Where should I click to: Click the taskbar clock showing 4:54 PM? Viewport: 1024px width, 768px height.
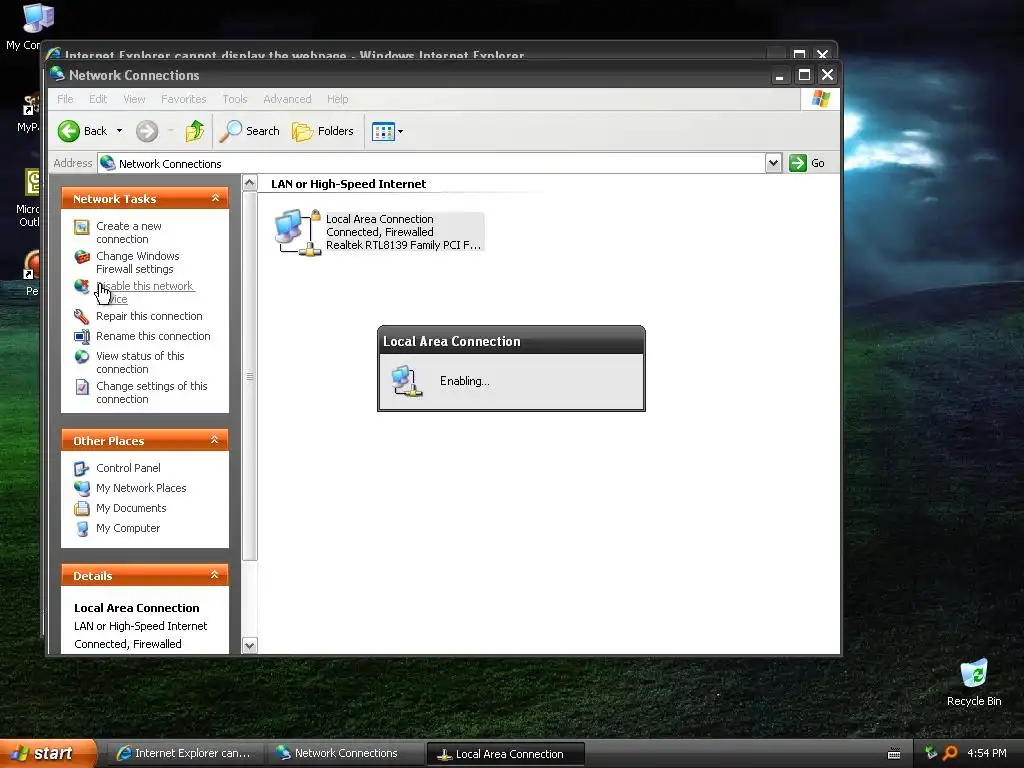tap(987, 753)
